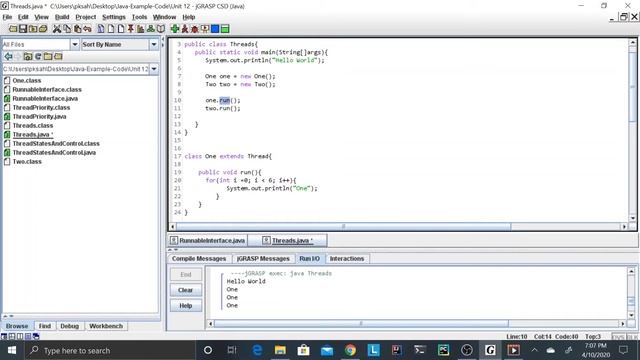Cut selection using the scissors icon
The height and width of the screenshot is (360, 640).
pos(57,29)
